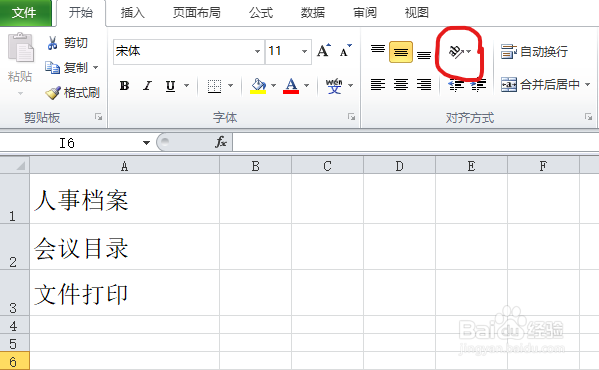599x370 pixels.
Task: Click the fx insert function button
Action: pyautogui.click(x=221, y=142)
